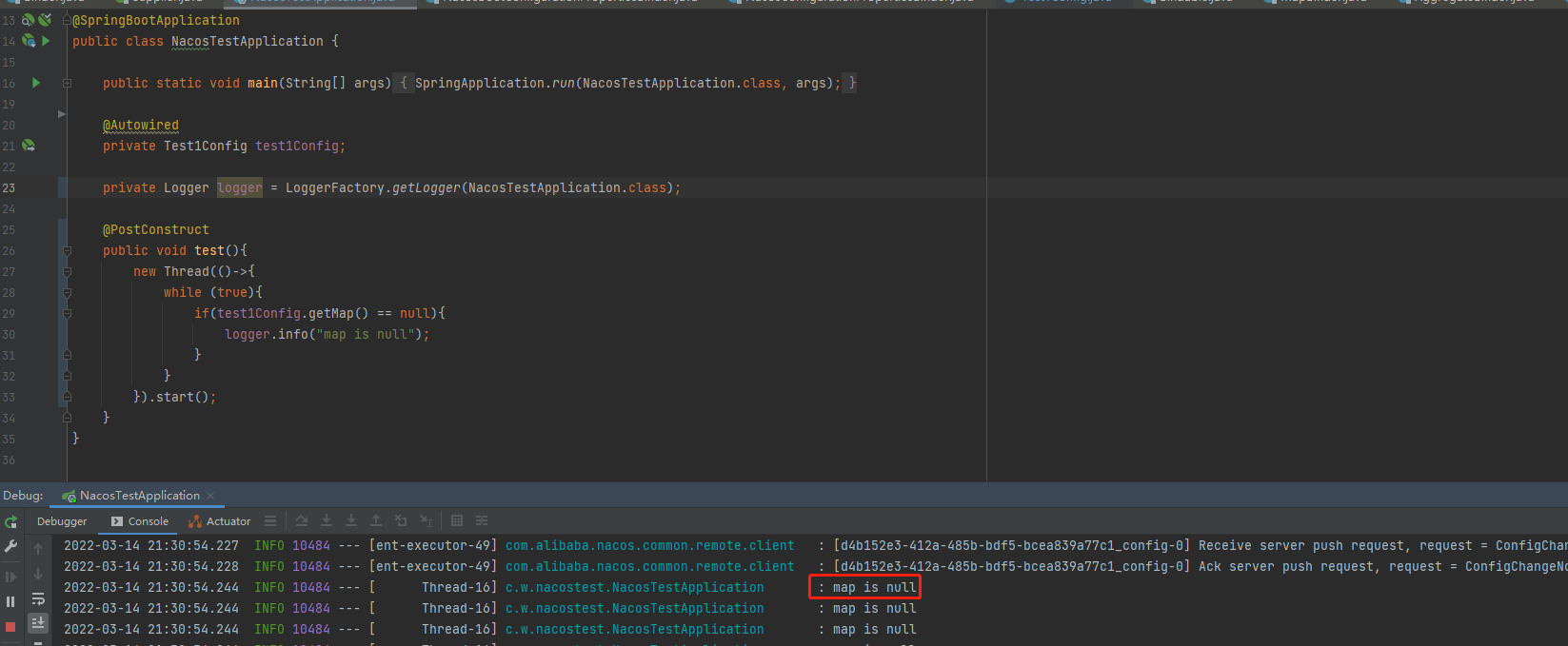Screen dimensions: 1568x646
Task: Close the NacosTestApplication debug tab
Action: (x=210, y=496)
